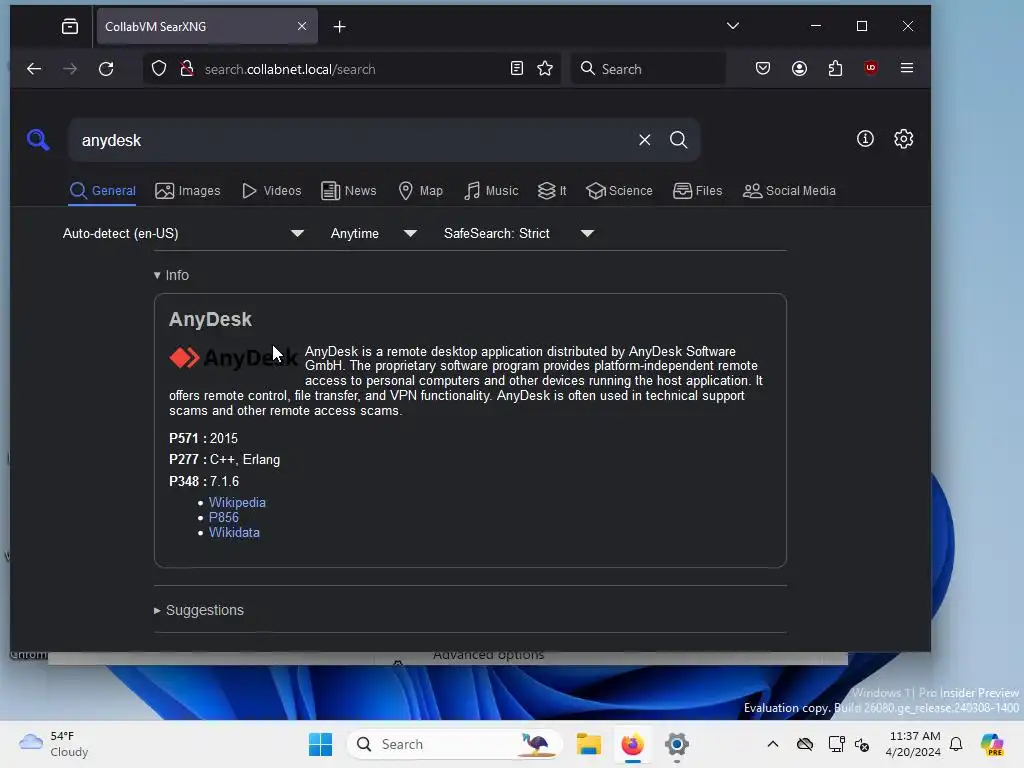Switch to Map search category
This screenshot has width=1024, height=768.
[x=420, y=191]
